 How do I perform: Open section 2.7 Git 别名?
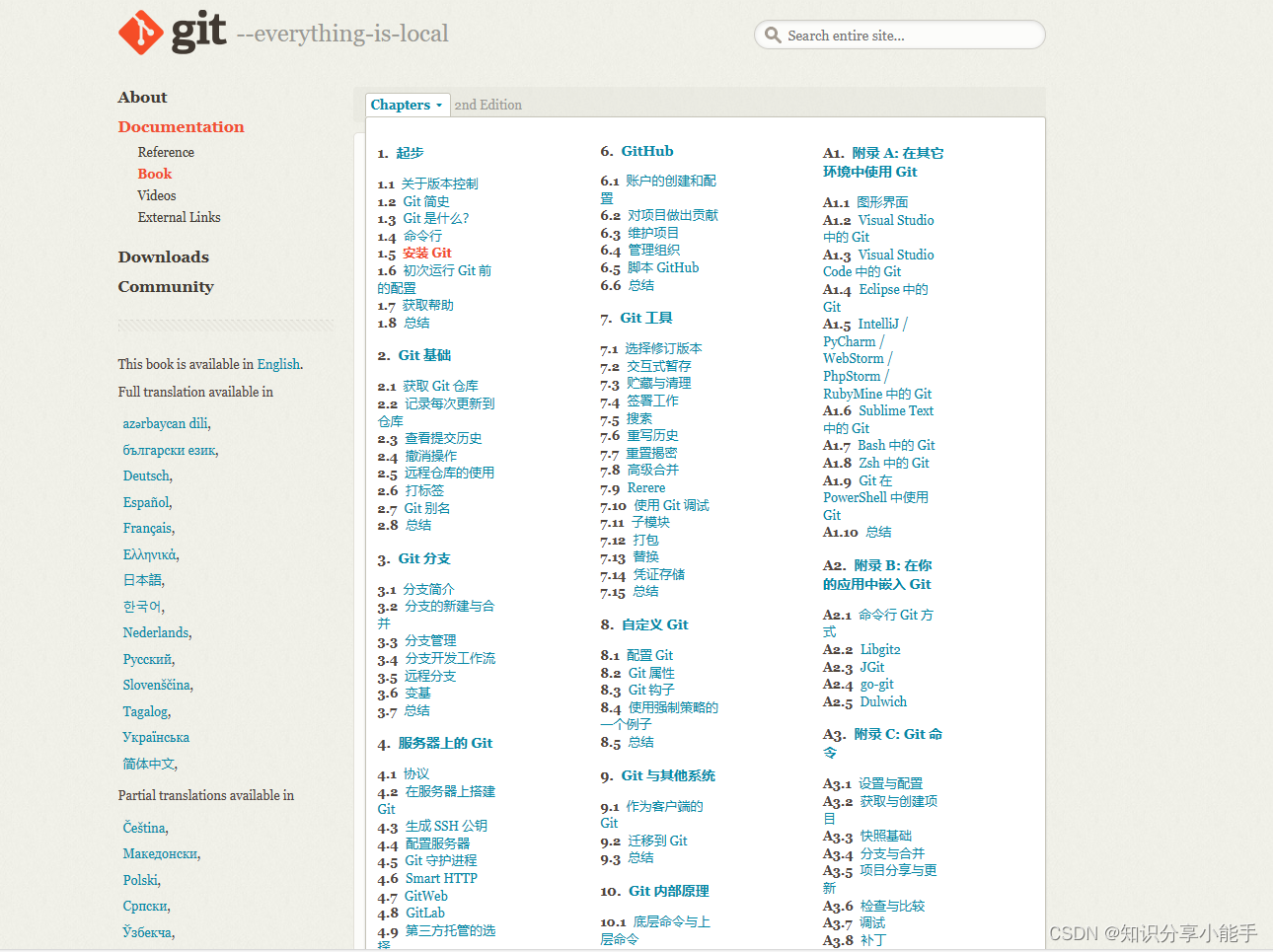[427, 508]
